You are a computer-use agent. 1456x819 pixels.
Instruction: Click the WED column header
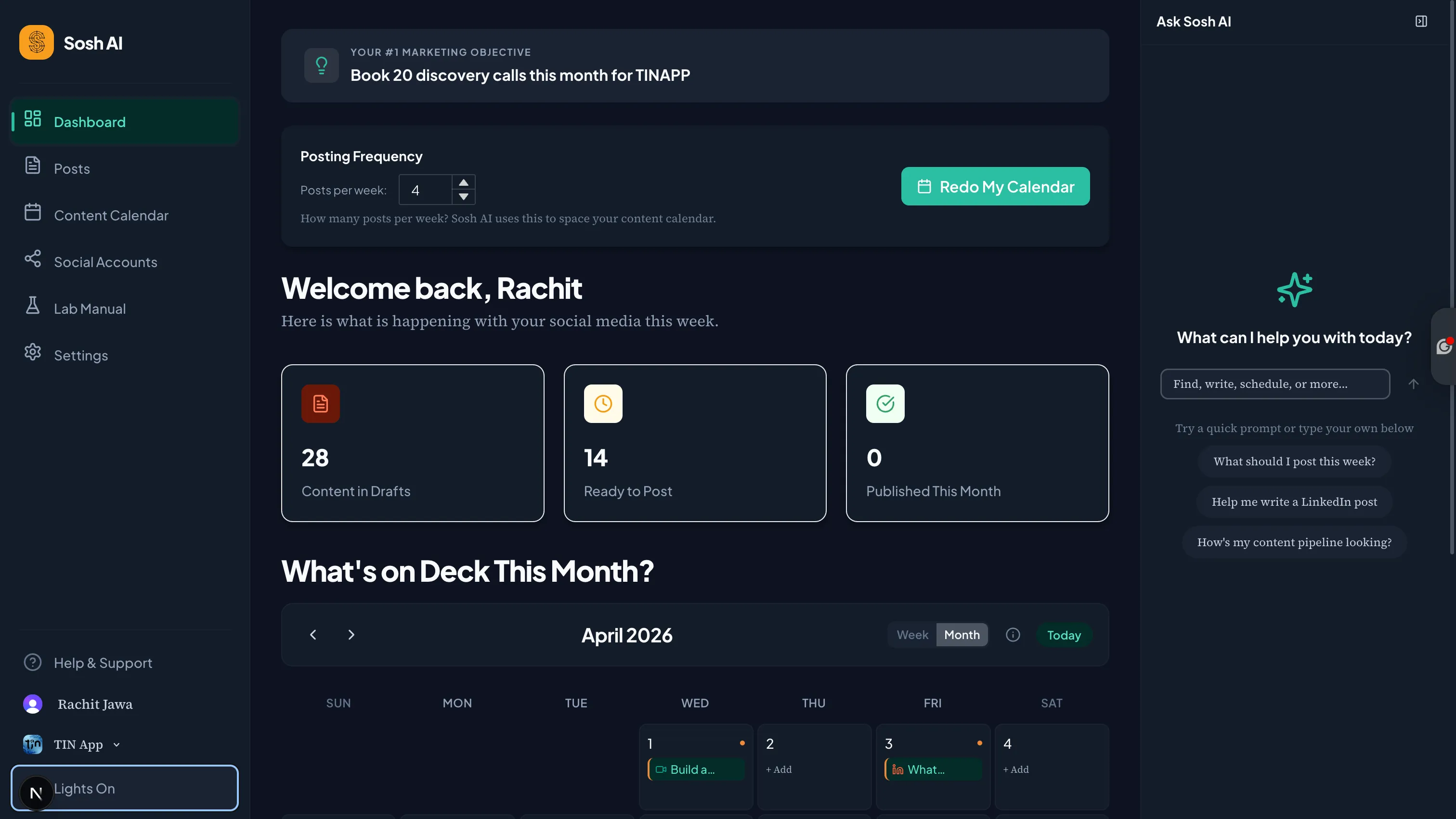pyautogui.click(x=695, y=703)
